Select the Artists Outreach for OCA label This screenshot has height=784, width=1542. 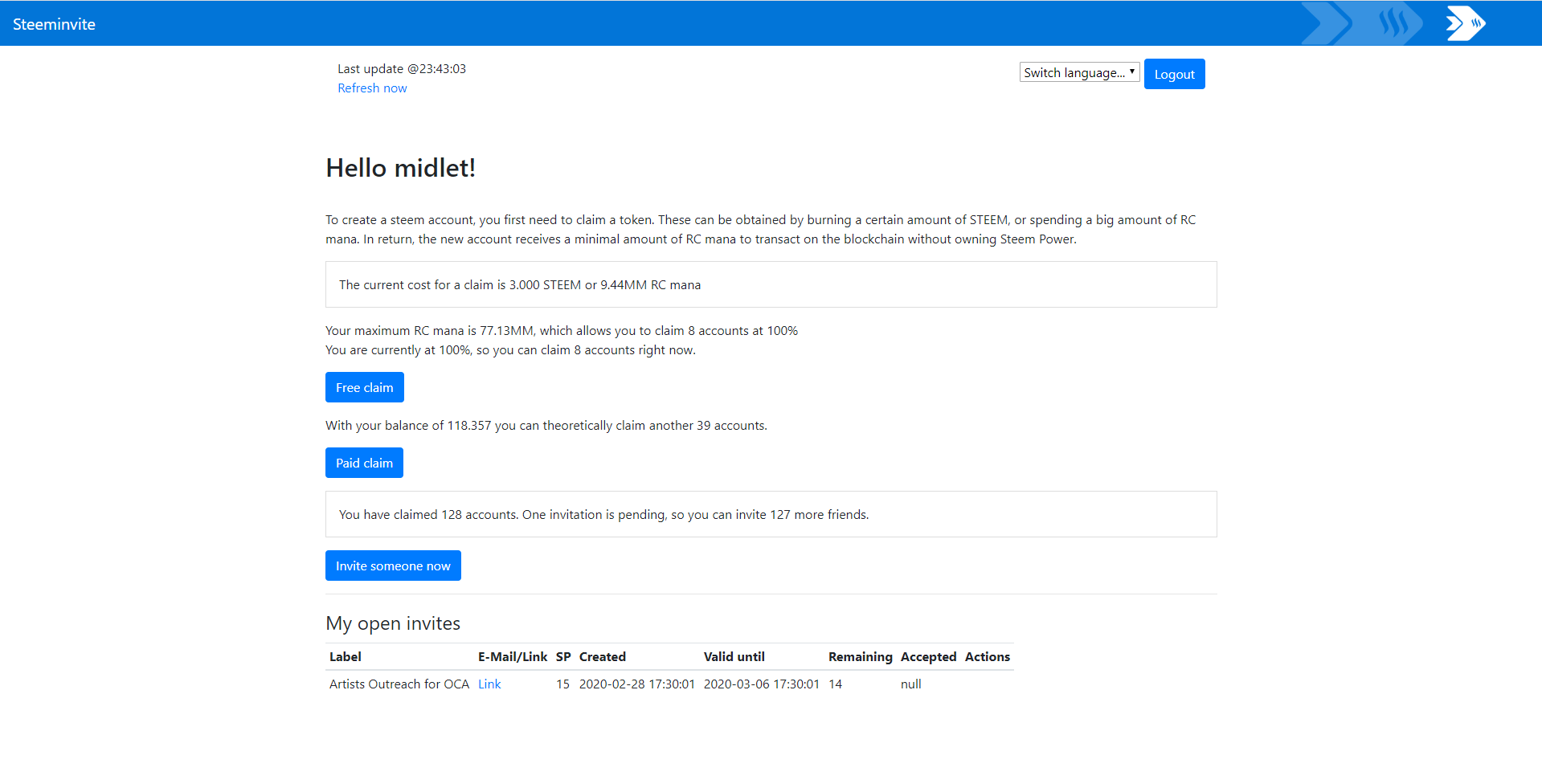pyautogui.click(x=399, y=684)
